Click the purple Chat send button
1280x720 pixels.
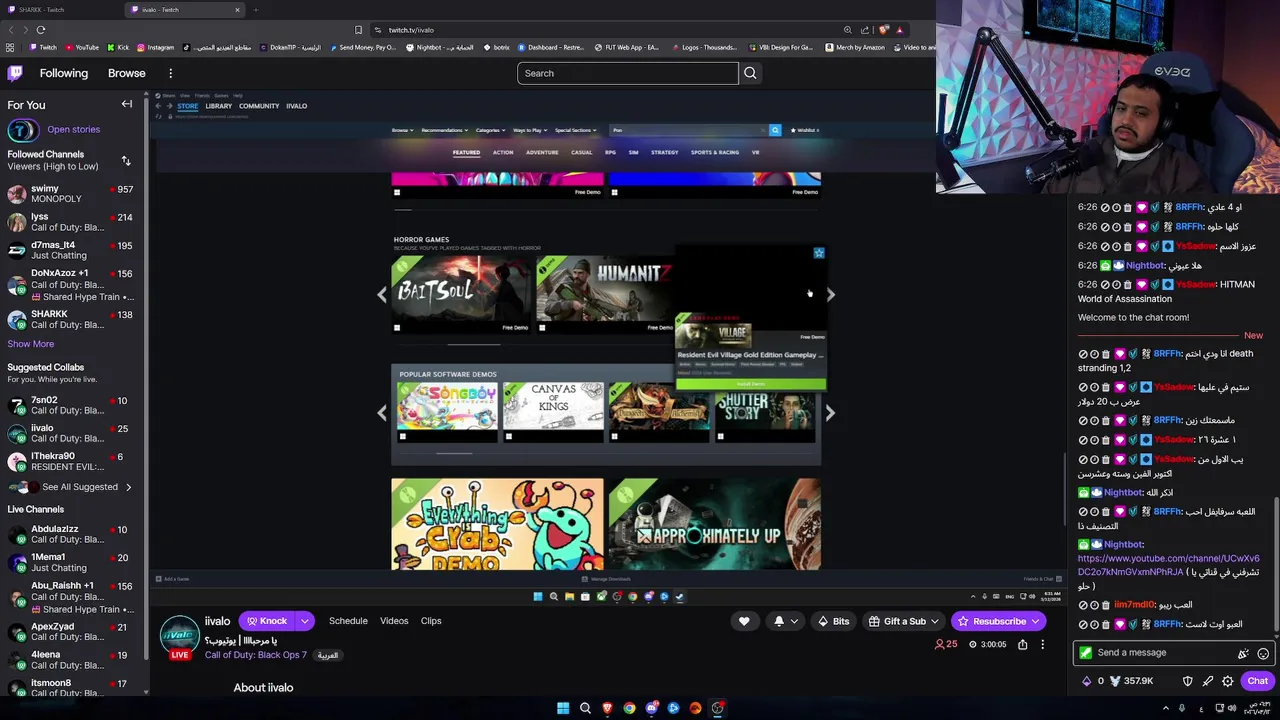(1257, 681)
